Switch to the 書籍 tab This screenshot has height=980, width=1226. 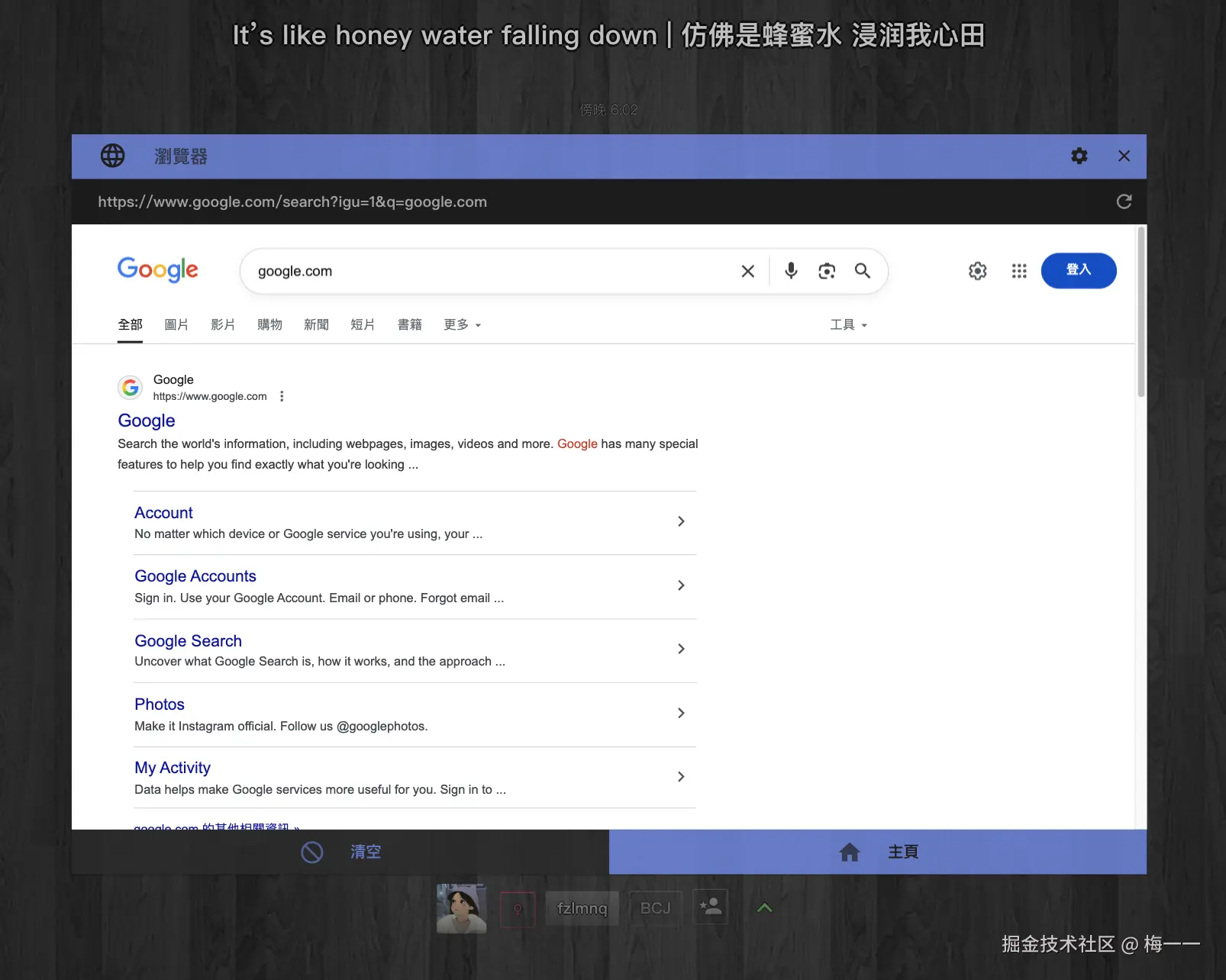(410, 325)
